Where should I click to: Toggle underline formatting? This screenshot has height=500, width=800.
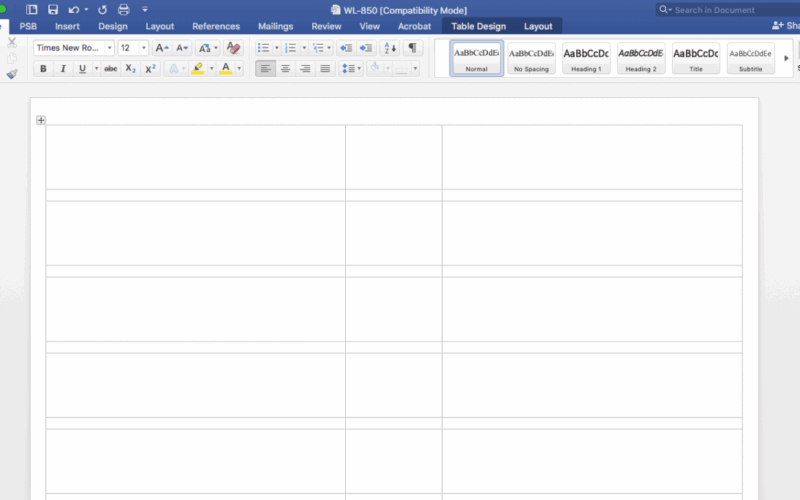tap(82, 68)
